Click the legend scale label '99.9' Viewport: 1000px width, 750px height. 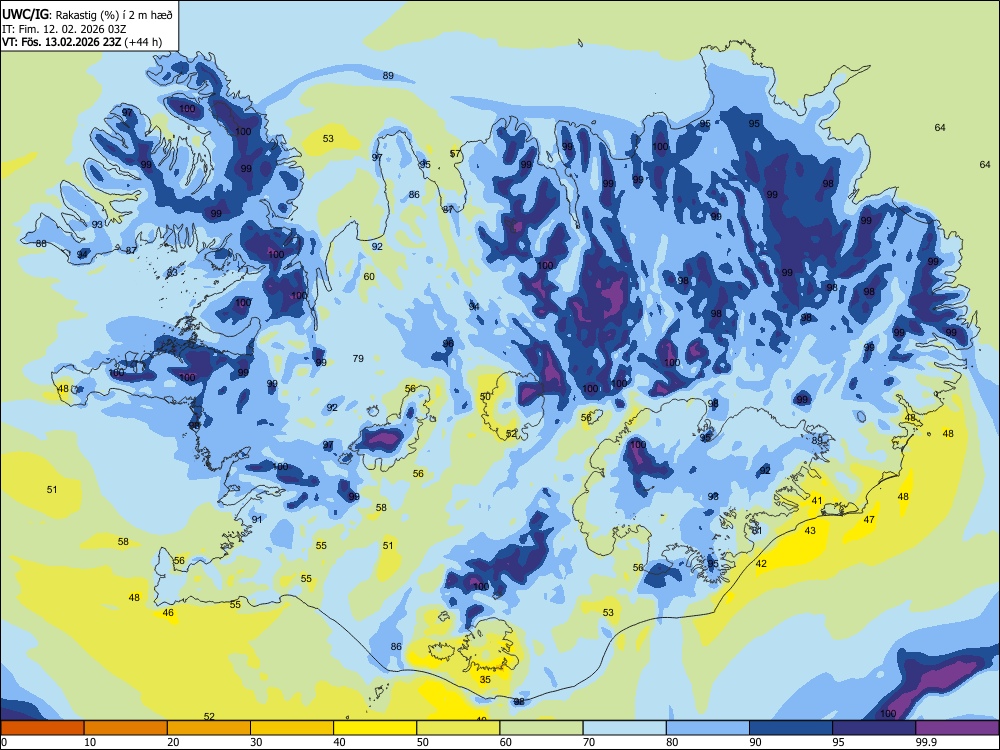click(926, 742)
